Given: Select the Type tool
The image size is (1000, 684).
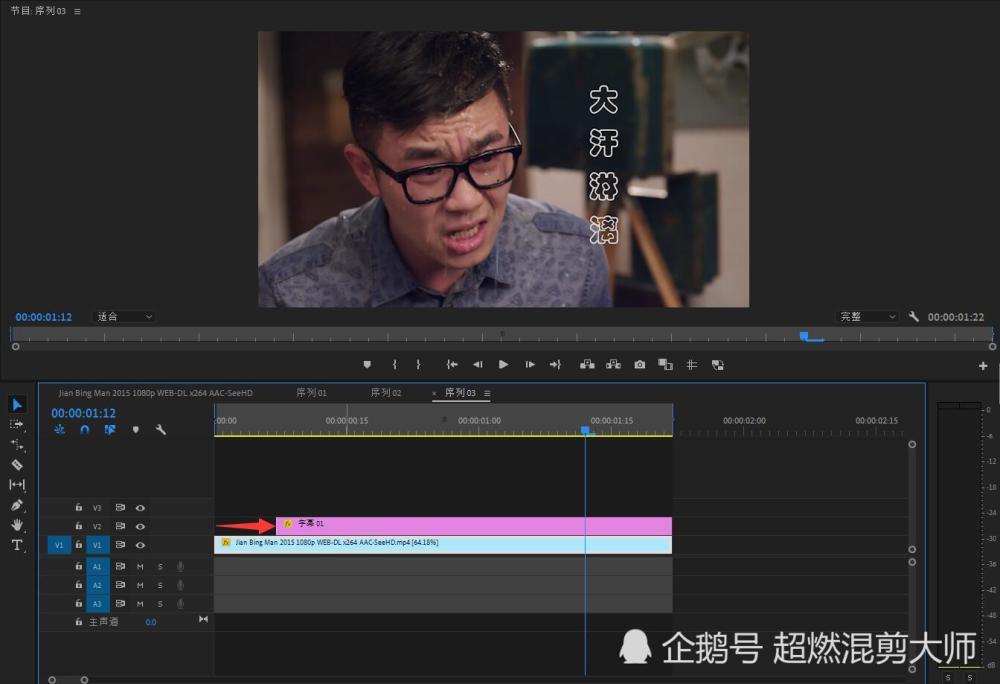Looking at the screenshot, I should click(x=17, y=545).
